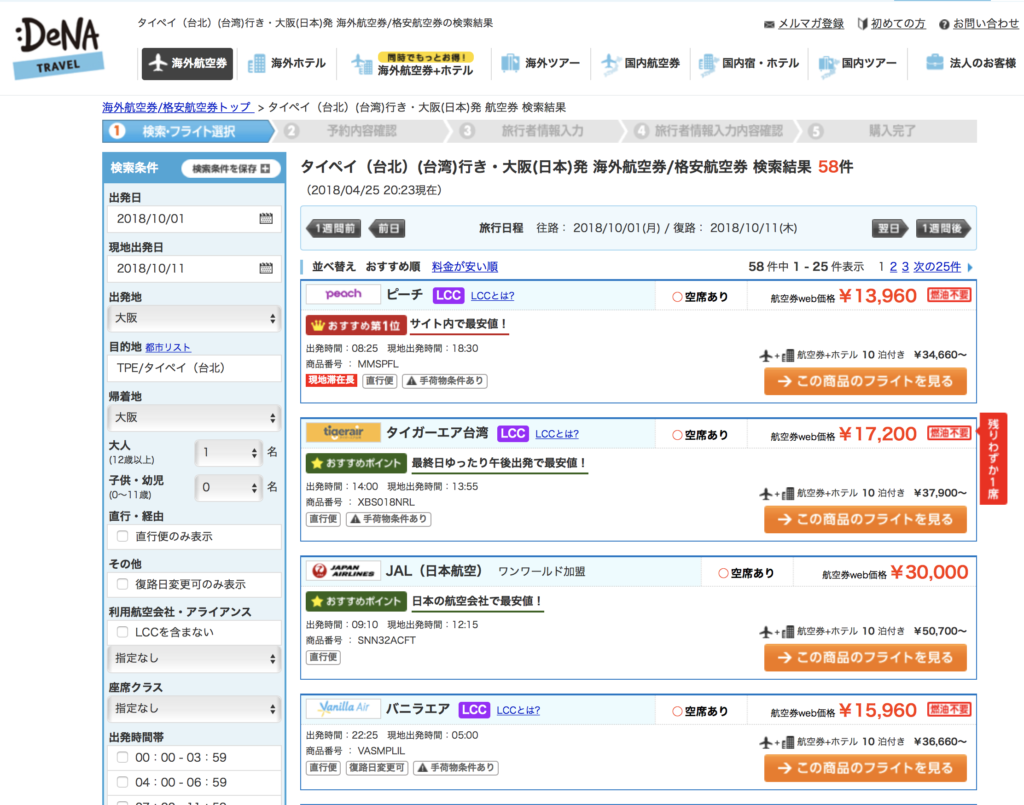Screen dimensions: 1024x805
Task: Click the おすすめ第1位 crown badge
Action: click(x=356, y=324)
